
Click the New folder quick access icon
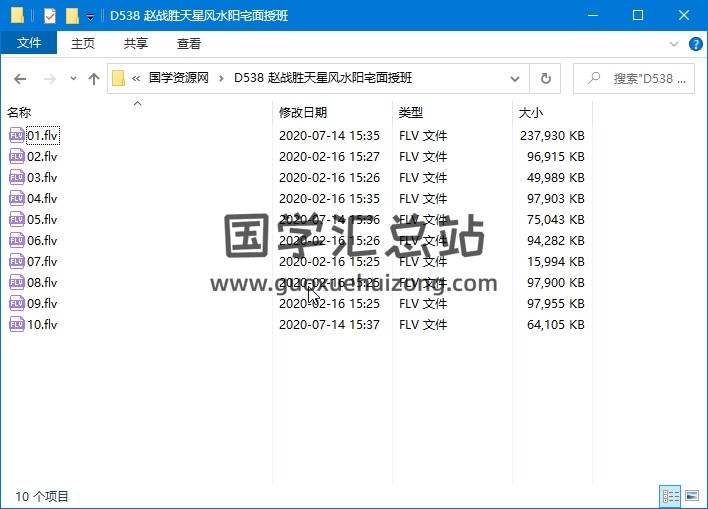pos(72,16)
